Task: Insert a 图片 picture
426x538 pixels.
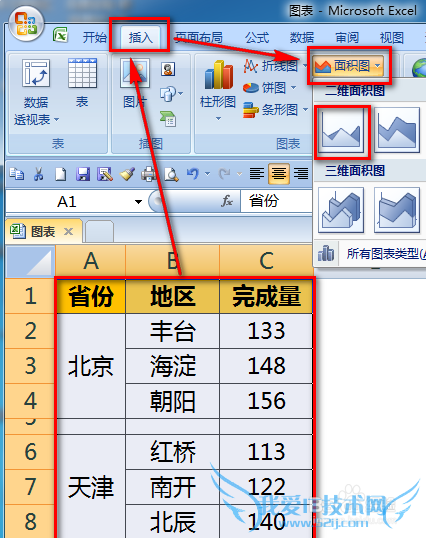Action: [x=135, y=83]
